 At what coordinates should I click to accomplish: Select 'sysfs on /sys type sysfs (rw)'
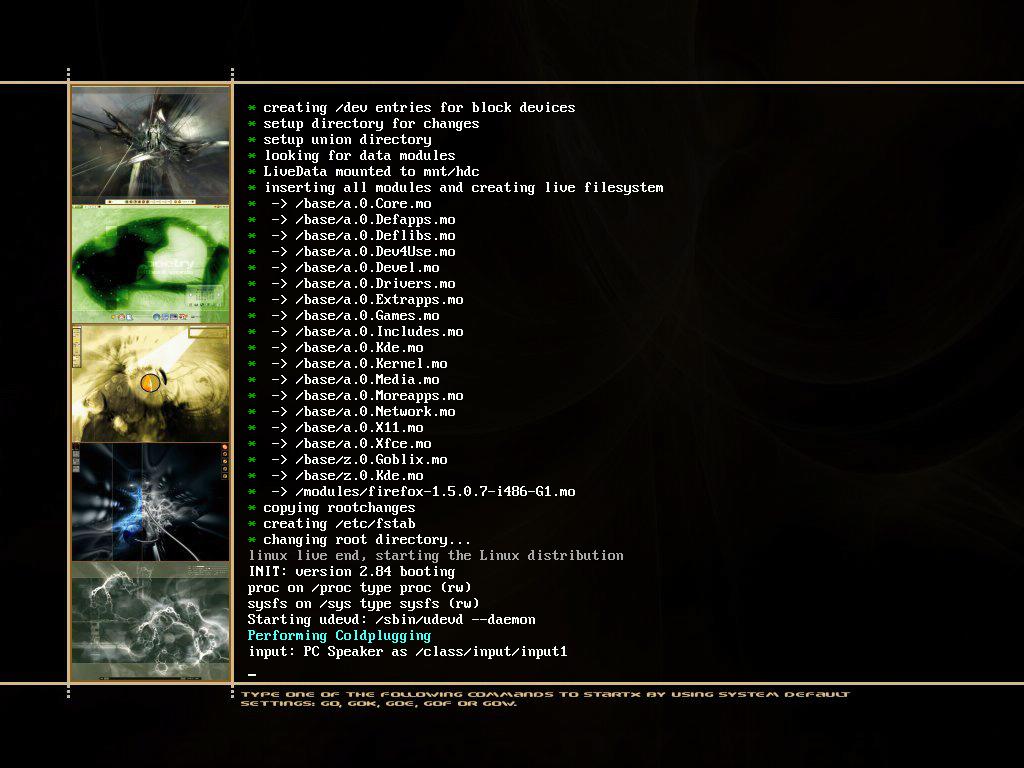[363, 603]
